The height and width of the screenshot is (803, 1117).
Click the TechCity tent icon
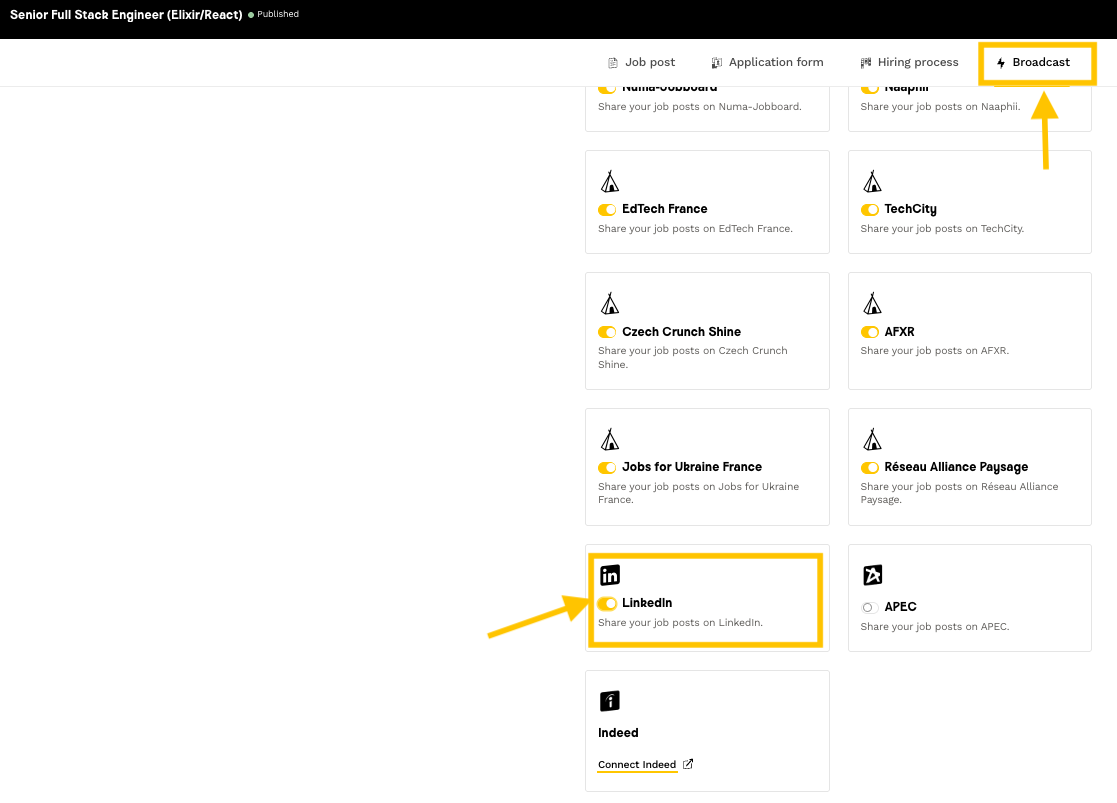click(x=872, y=181)
